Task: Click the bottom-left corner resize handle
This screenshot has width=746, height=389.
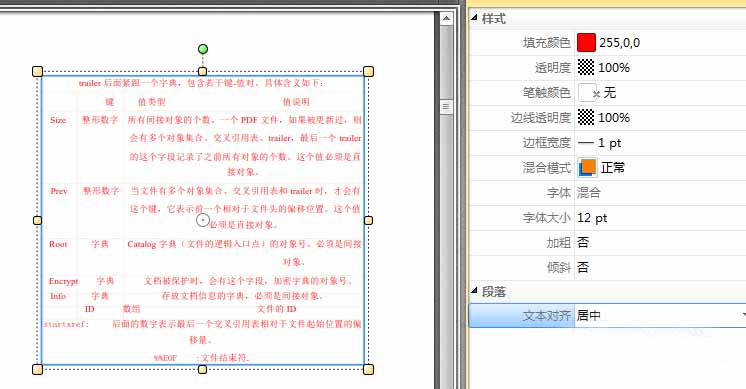Action: coord(37,370)
